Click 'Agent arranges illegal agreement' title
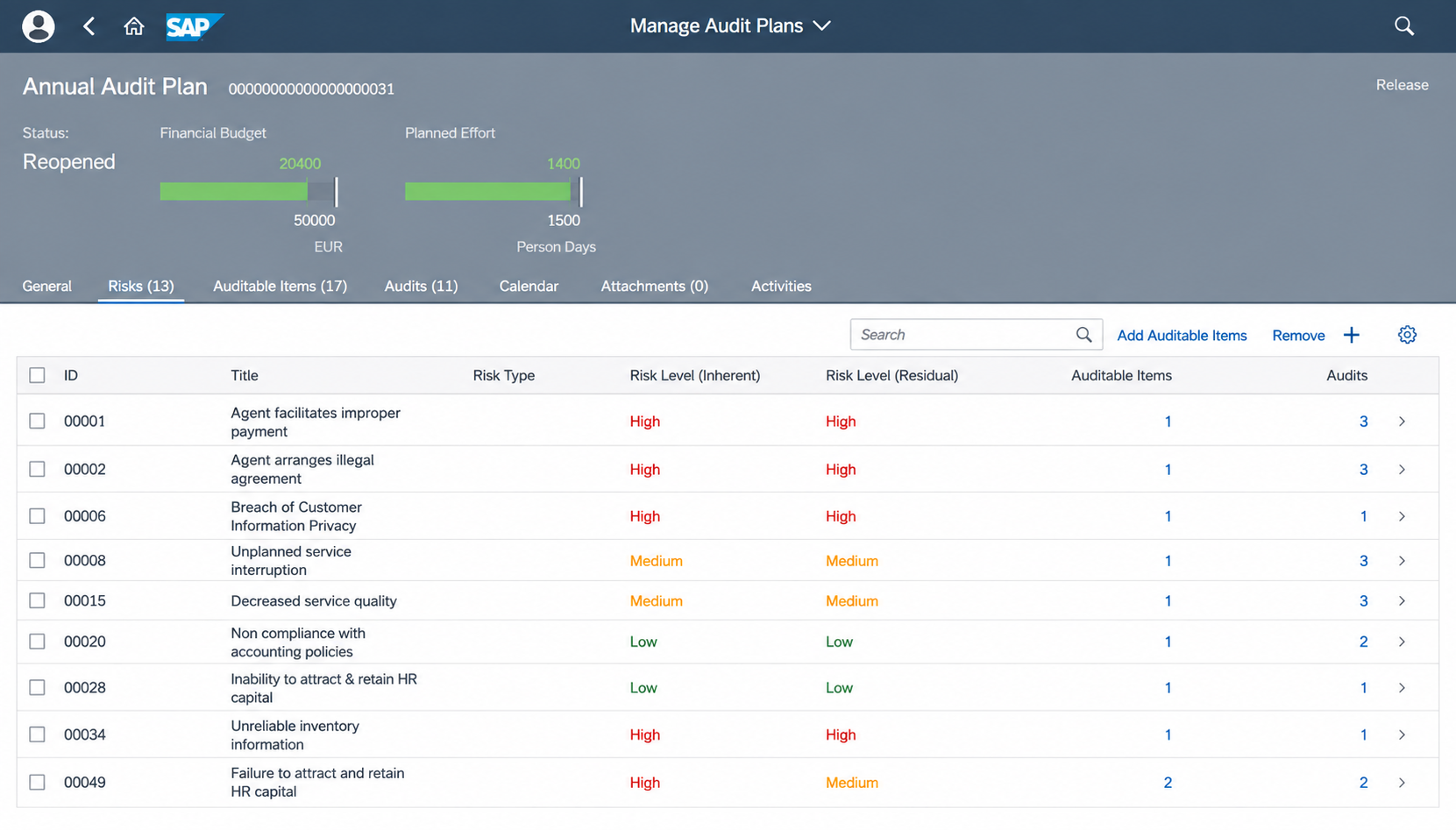This screenshot has height=830, width=1456. point(302,469)
